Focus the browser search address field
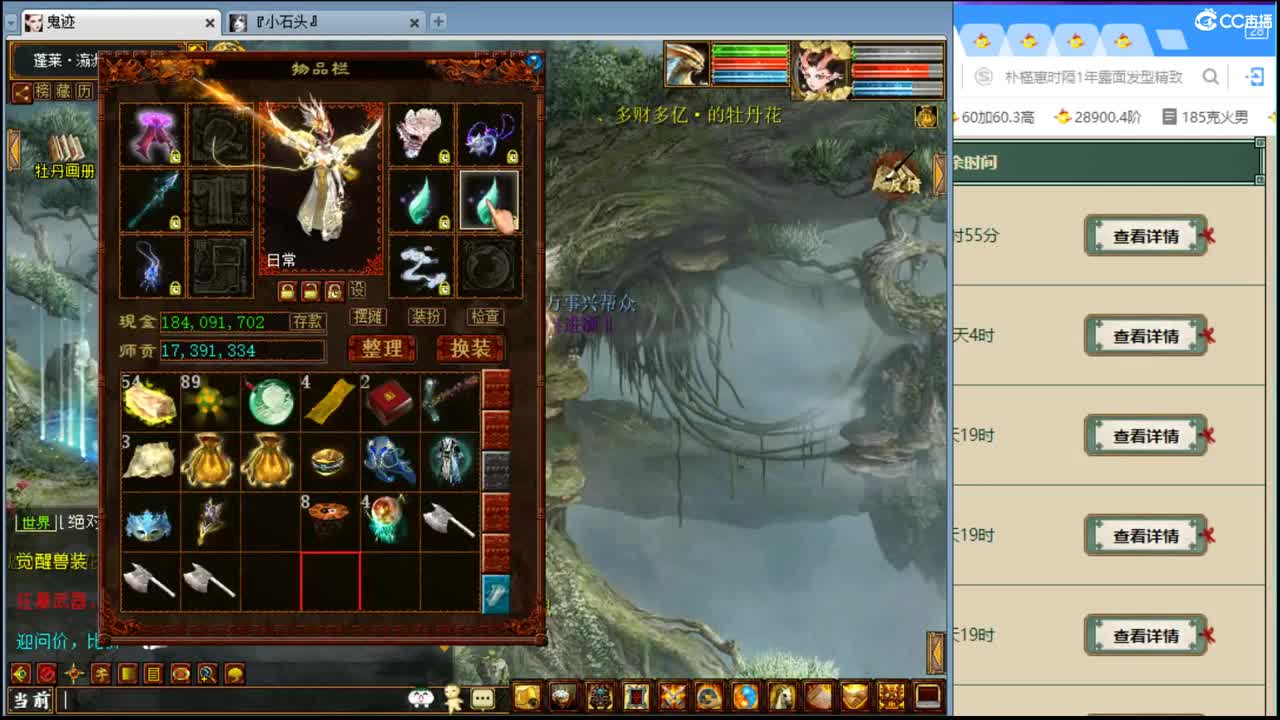 [x=1092, y=77]
